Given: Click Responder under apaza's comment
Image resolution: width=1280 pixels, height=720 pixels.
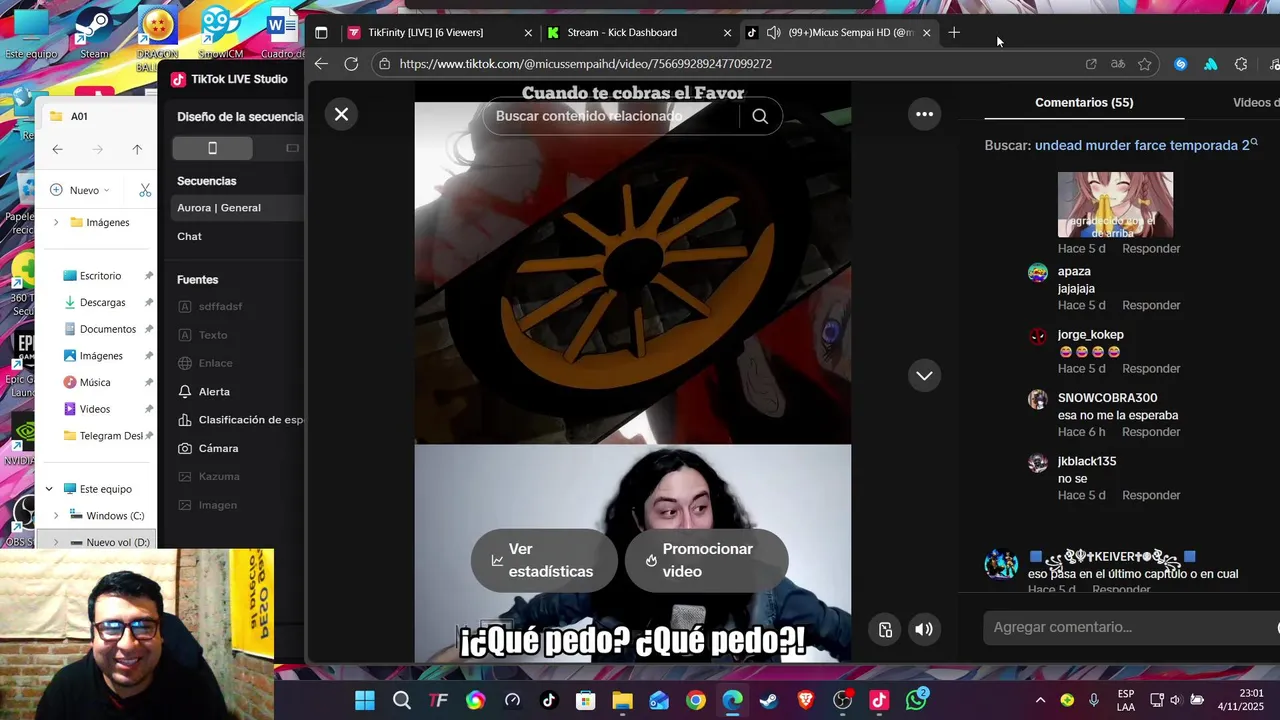Looking at the screenshot, I should point(1151,305).
